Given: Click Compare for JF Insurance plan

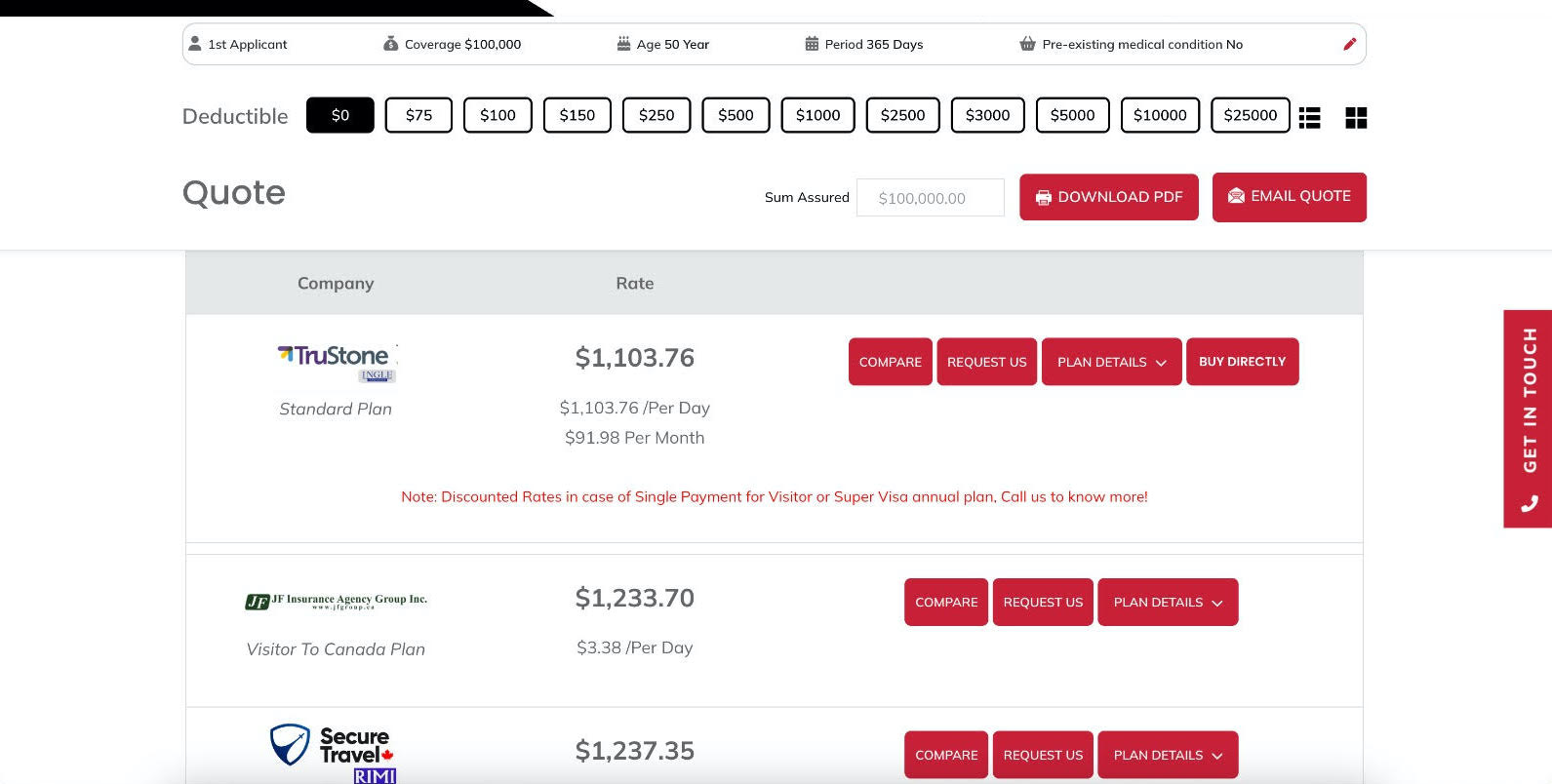Looking at the screenshot, I should pos(945,602).
